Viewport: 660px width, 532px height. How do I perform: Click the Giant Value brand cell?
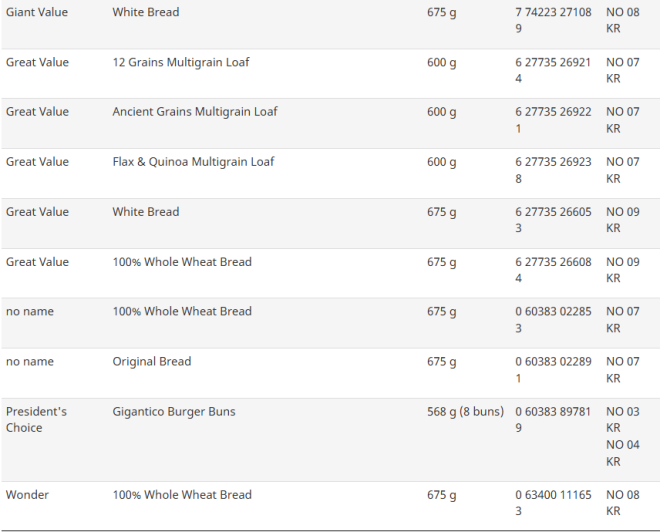point(37,13)
